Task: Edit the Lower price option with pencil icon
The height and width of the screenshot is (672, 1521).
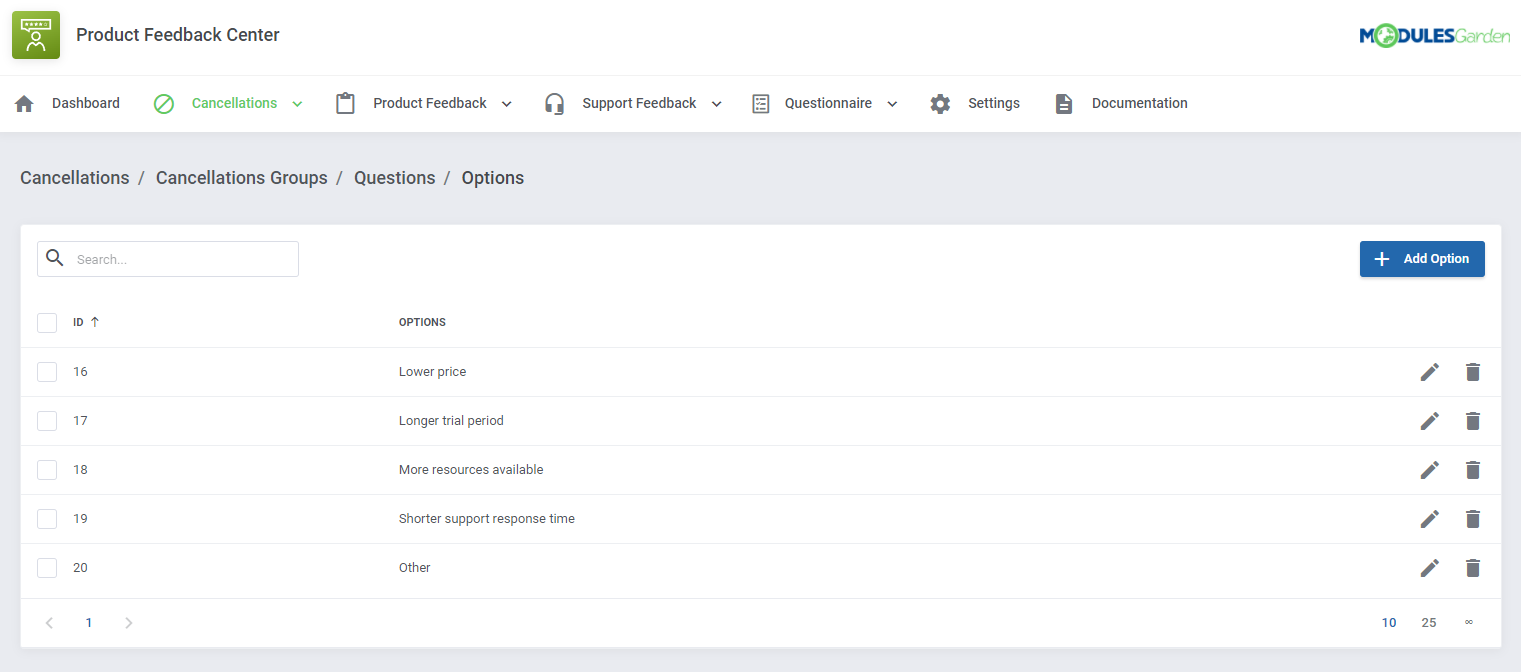Action: (1430, 371)
